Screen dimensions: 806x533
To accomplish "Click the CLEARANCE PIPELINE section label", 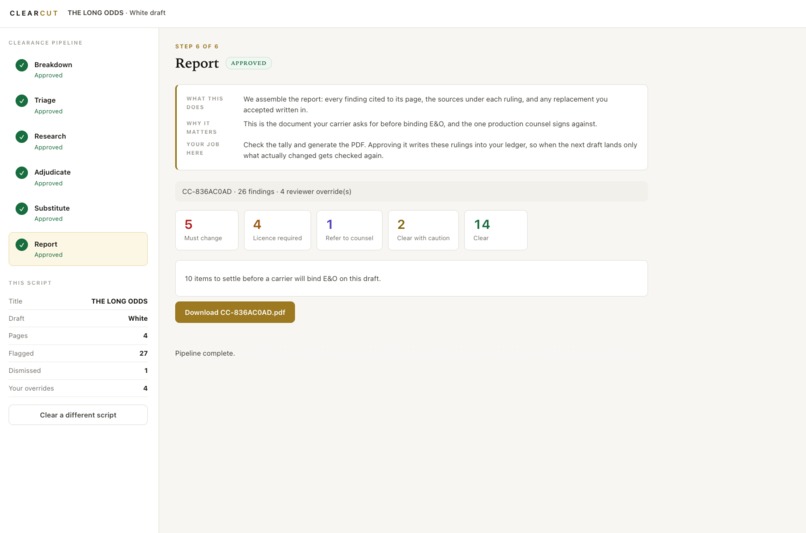I will point(45,43).
